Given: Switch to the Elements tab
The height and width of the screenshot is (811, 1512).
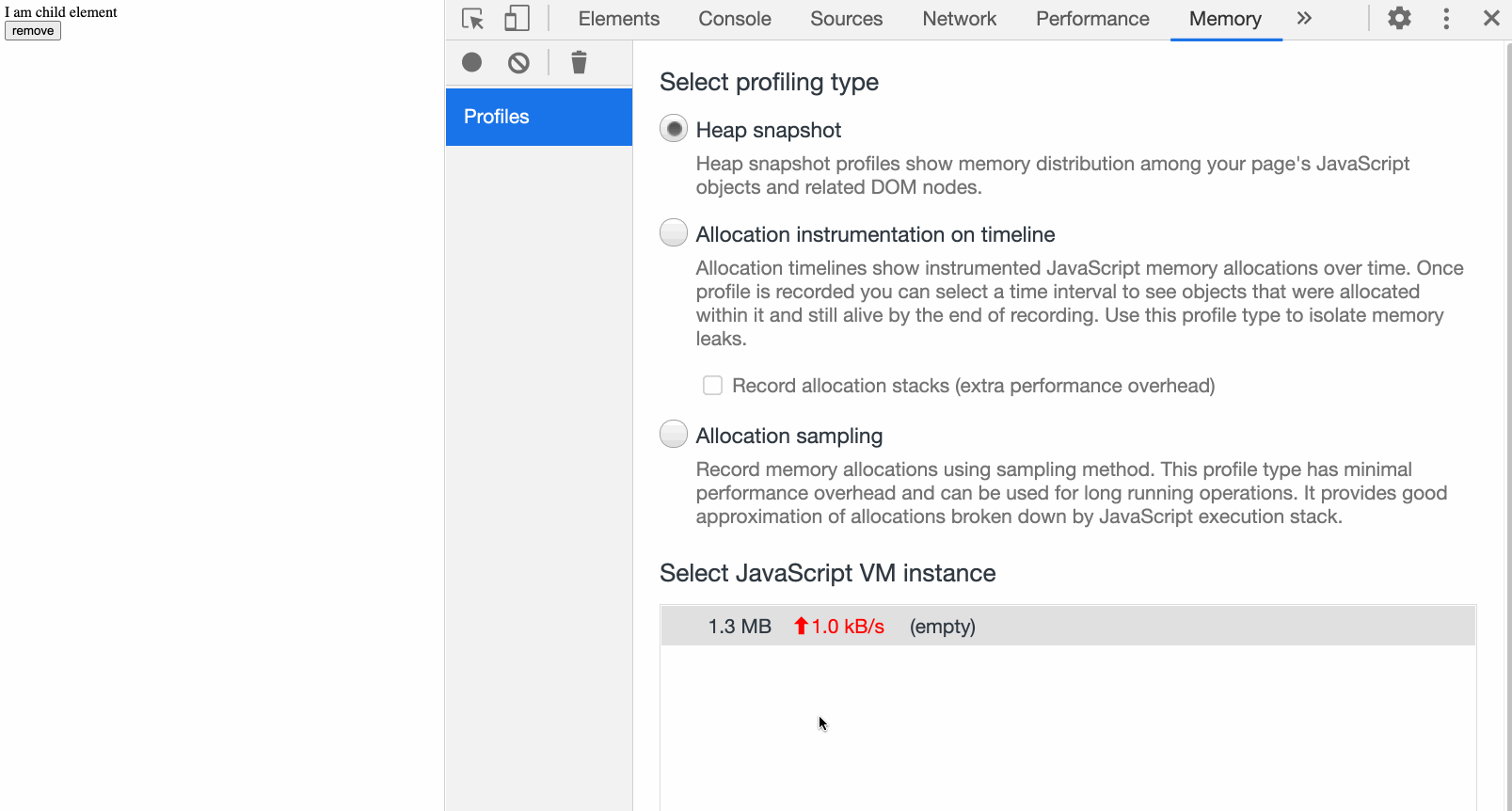Looking at the screenshot, I should 618,19.
